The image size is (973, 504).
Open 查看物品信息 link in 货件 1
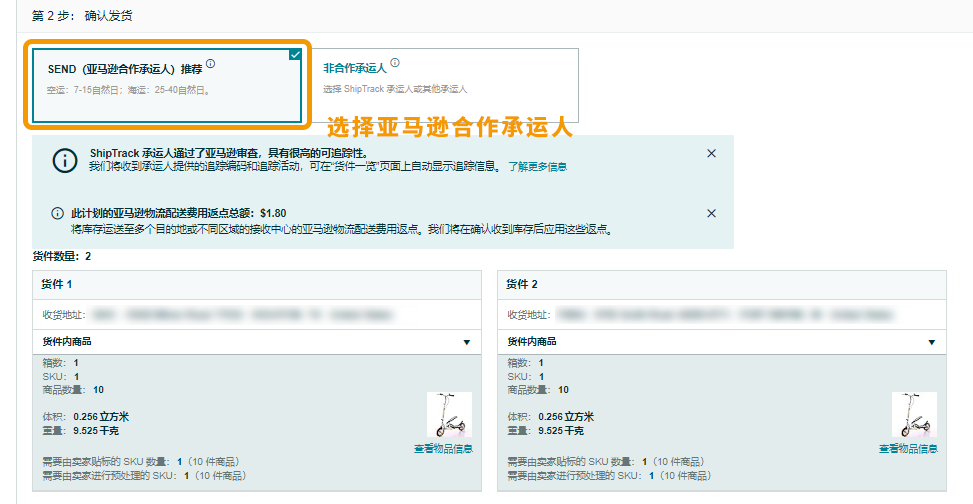443,449
